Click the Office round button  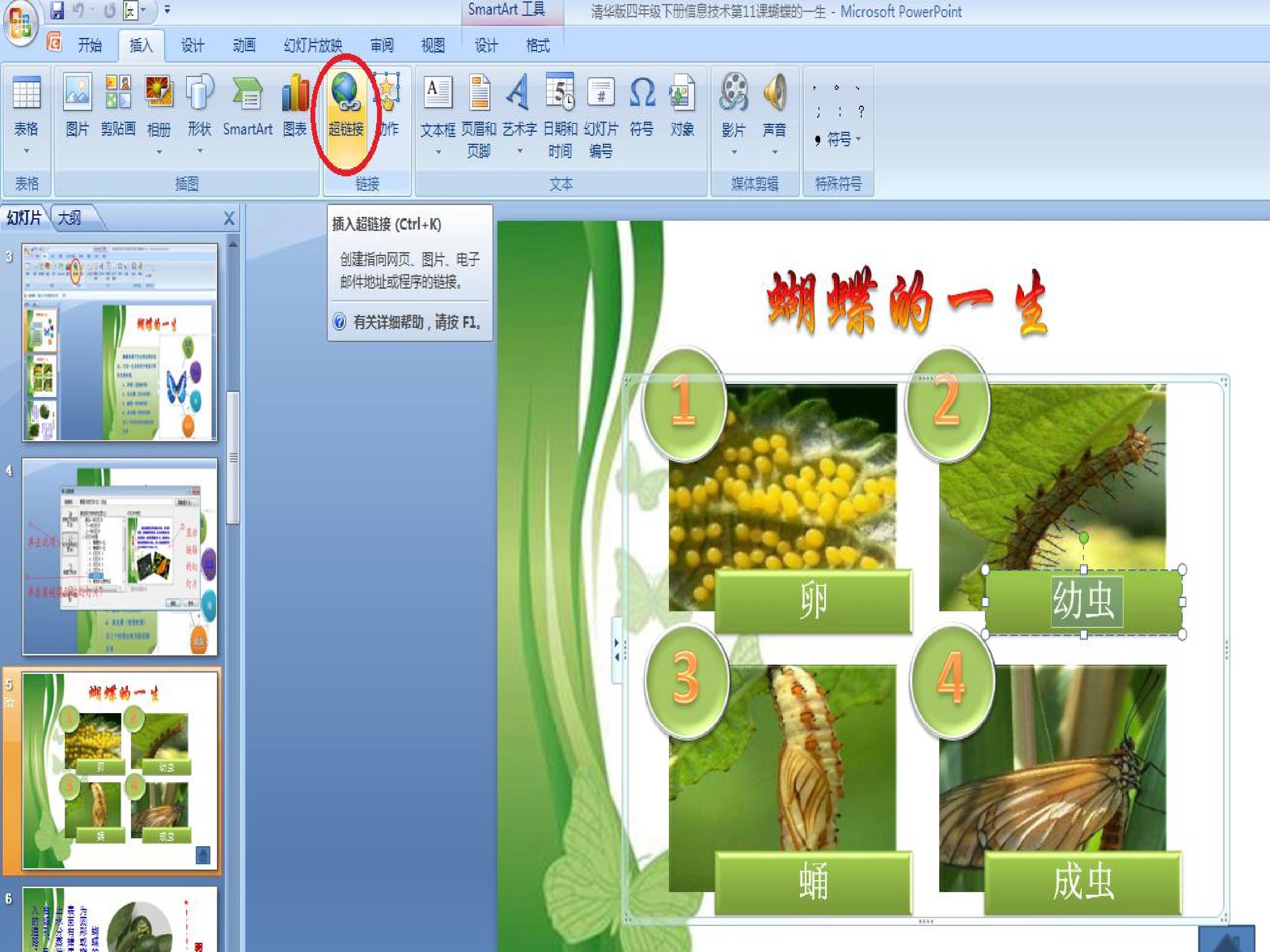click(20, 23)
